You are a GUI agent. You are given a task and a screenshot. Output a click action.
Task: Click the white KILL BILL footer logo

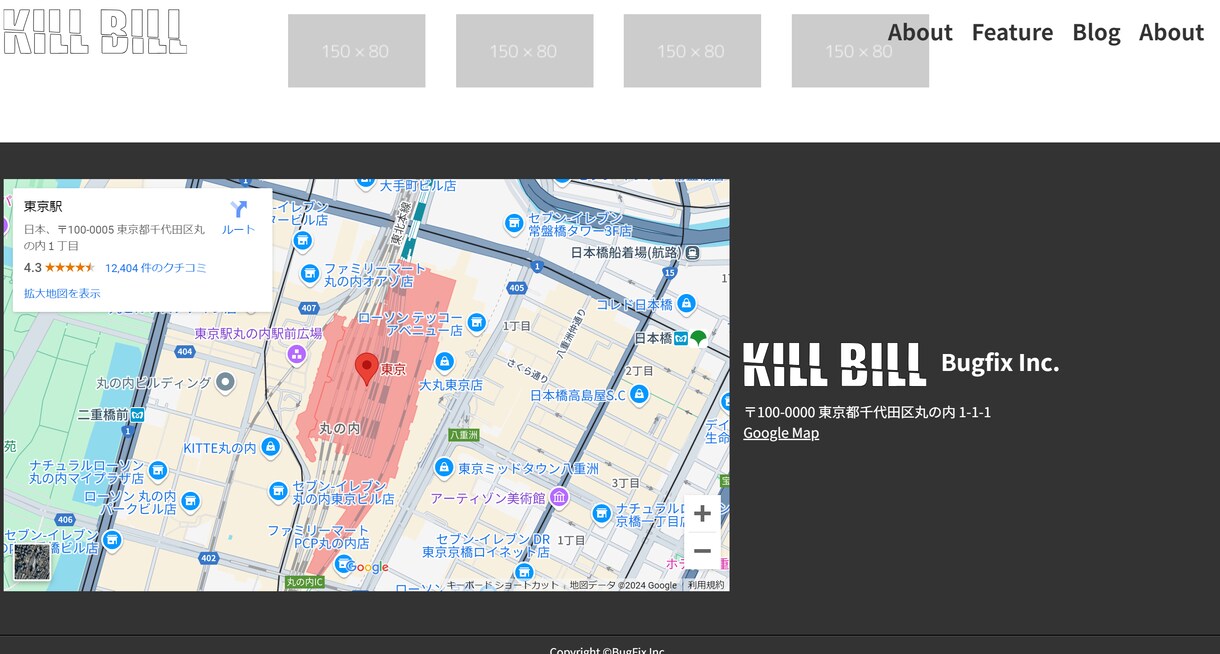click(x=835, y=364)
